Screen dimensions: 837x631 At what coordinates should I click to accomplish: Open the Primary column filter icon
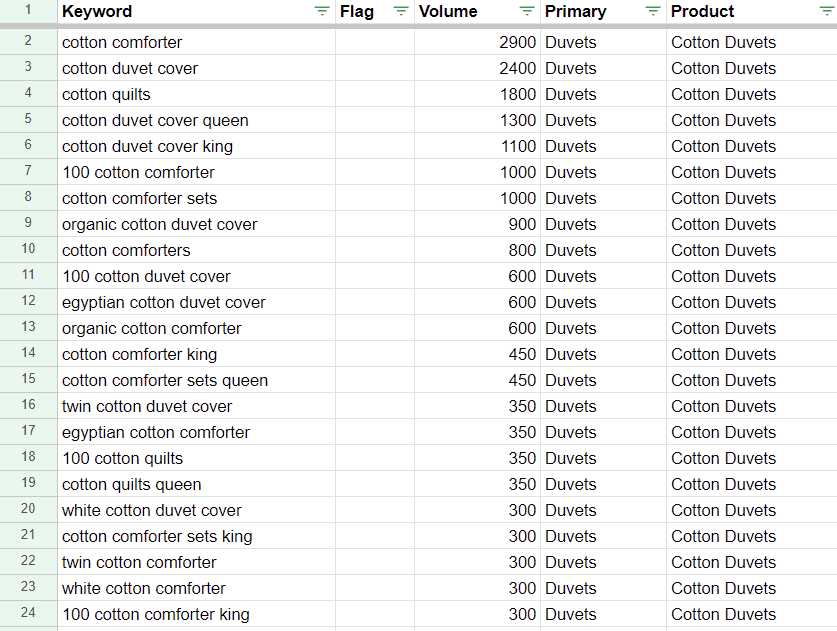tap(653, 11)
